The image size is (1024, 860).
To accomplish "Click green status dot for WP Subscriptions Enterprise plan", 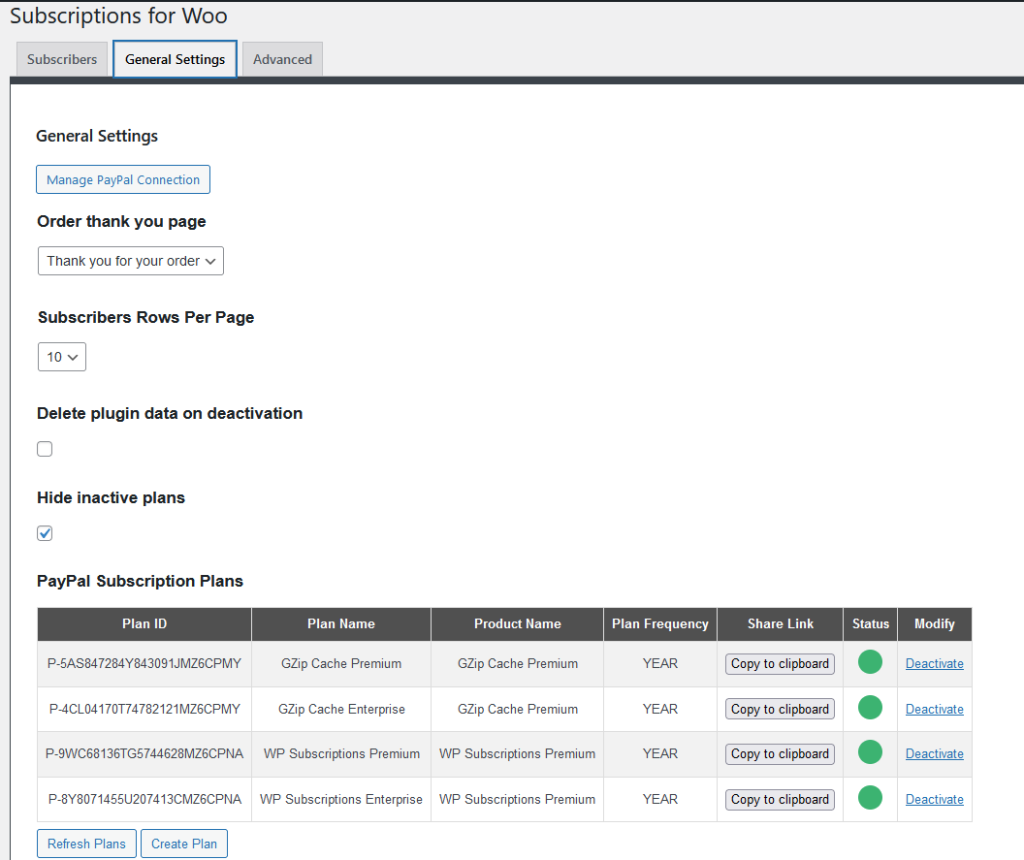I will click(x=870, y=798).
